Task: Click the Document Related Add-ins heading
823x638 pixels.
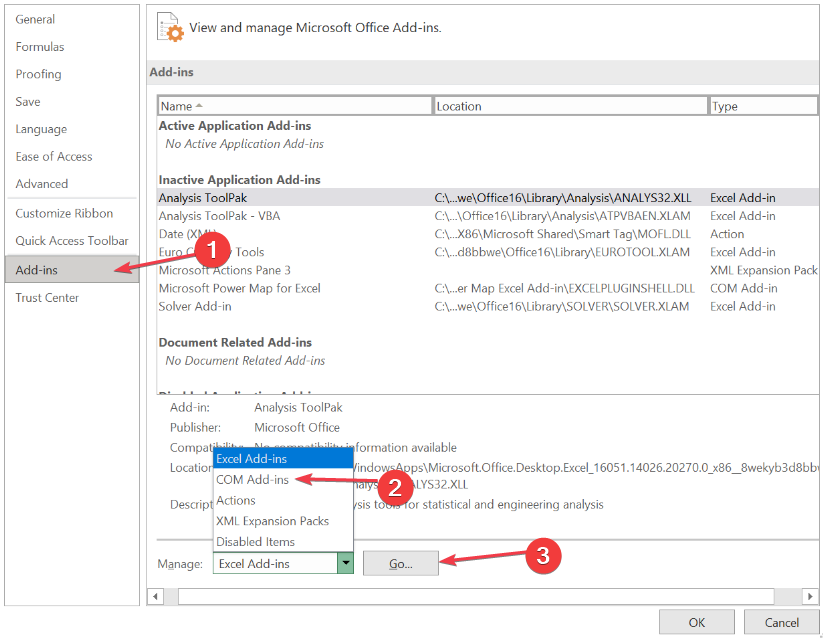Action: (235, 342)
